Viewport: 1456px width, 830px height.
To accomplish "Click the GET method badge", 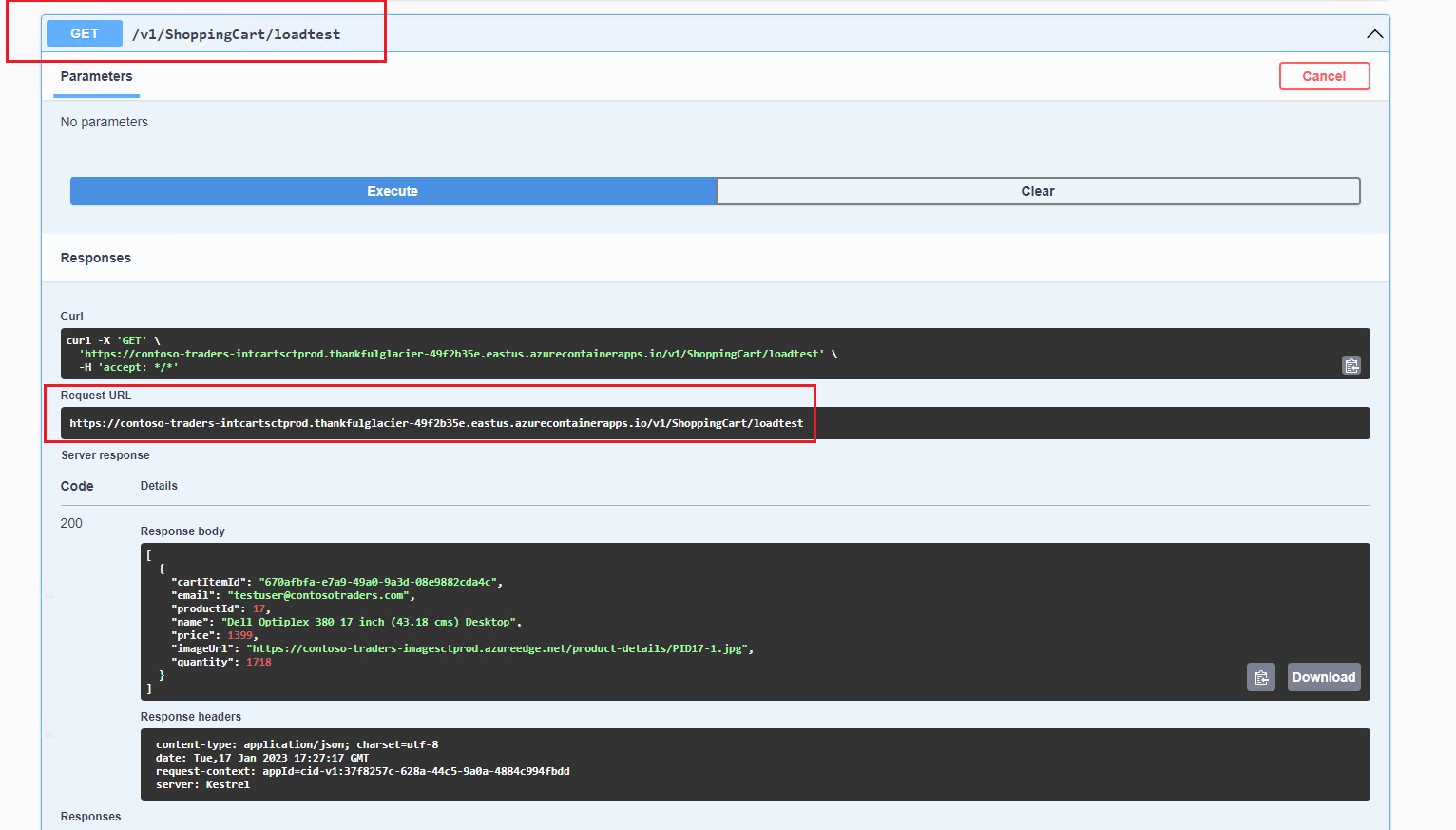I will pyautogui.click(x=85, y=33).
